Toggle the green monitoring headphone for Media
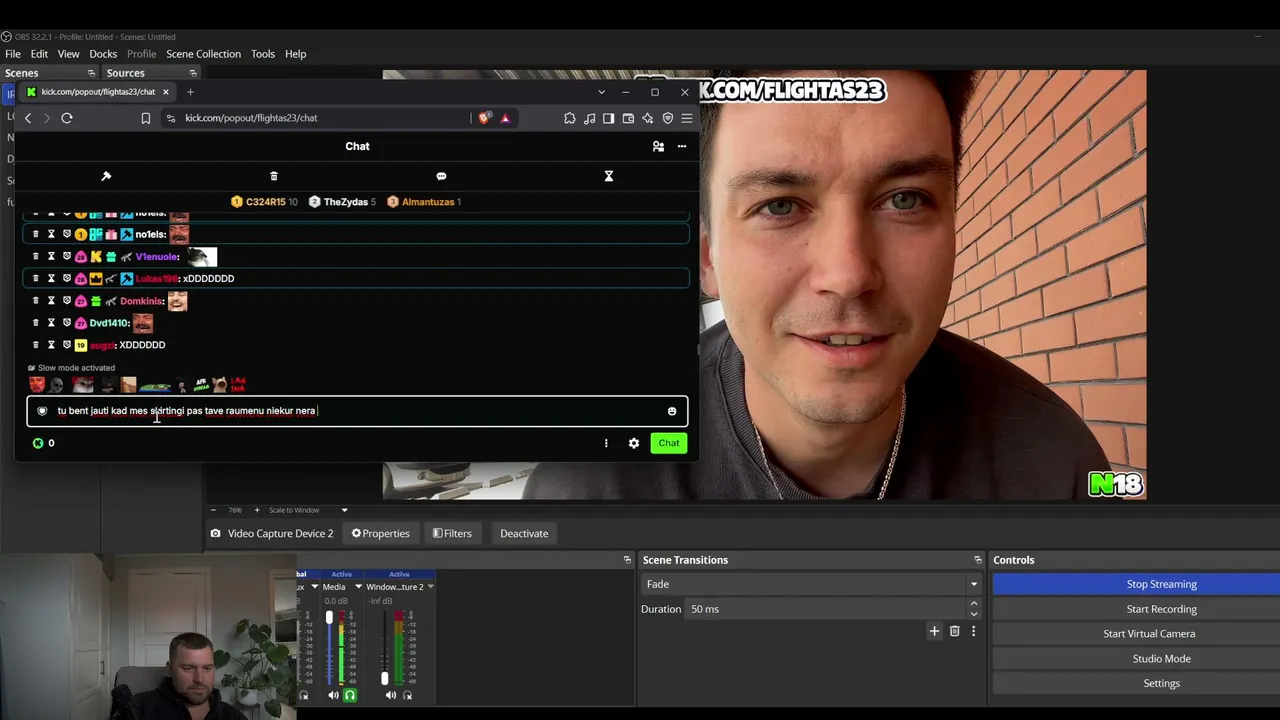The height and width of the screenshot is (720, 1280). point(350,695)
